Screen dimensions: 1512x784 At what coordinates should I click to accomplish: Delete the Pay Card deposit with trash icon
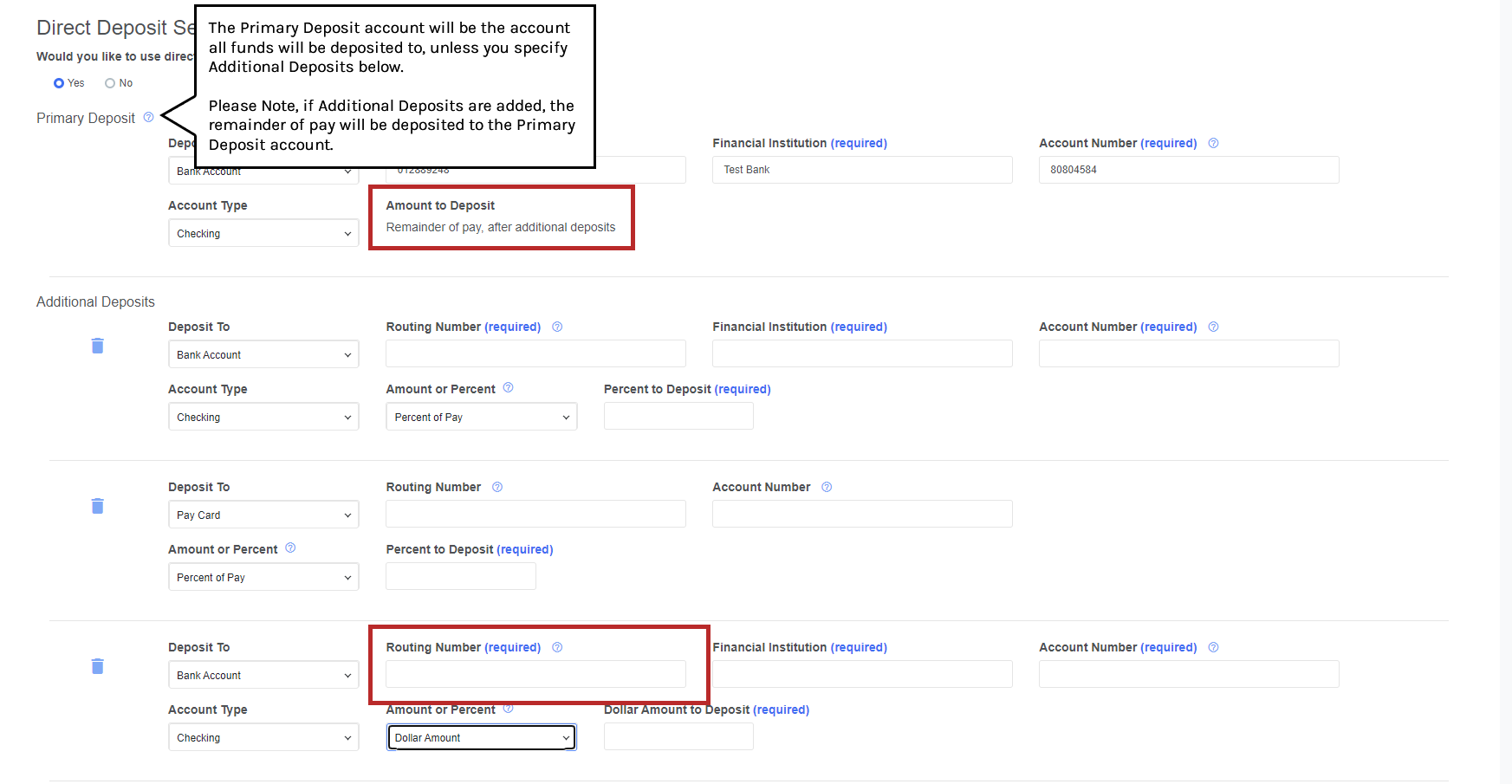click(98, 506)
